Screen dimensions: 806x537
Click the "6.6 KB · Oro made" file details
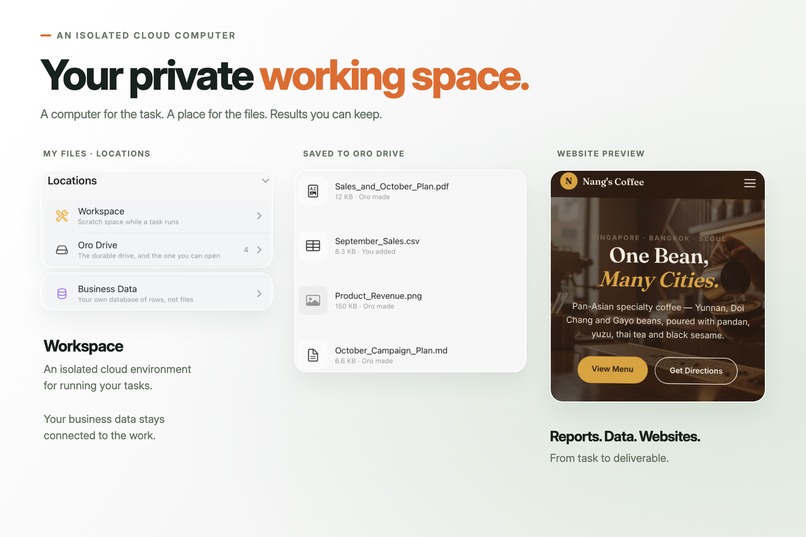point(364,361)
